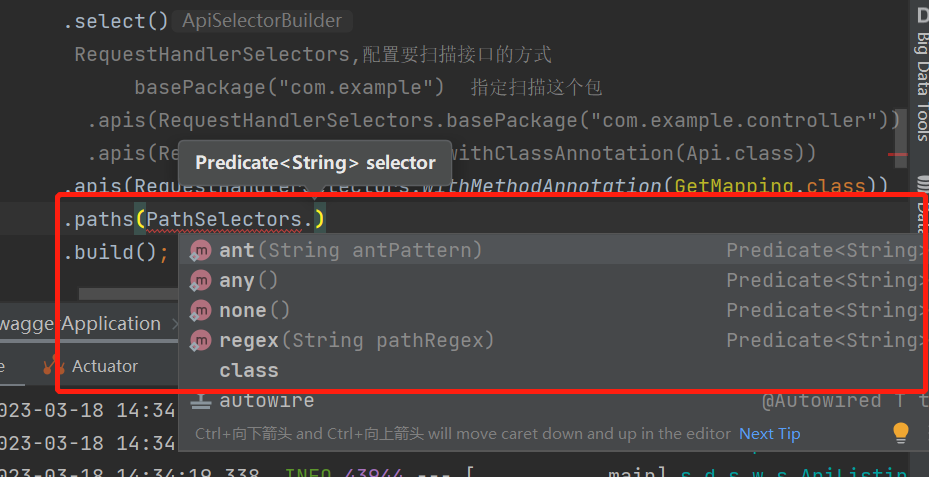Open the Actuator tab

pyautogui.click(x=91, y=366)
